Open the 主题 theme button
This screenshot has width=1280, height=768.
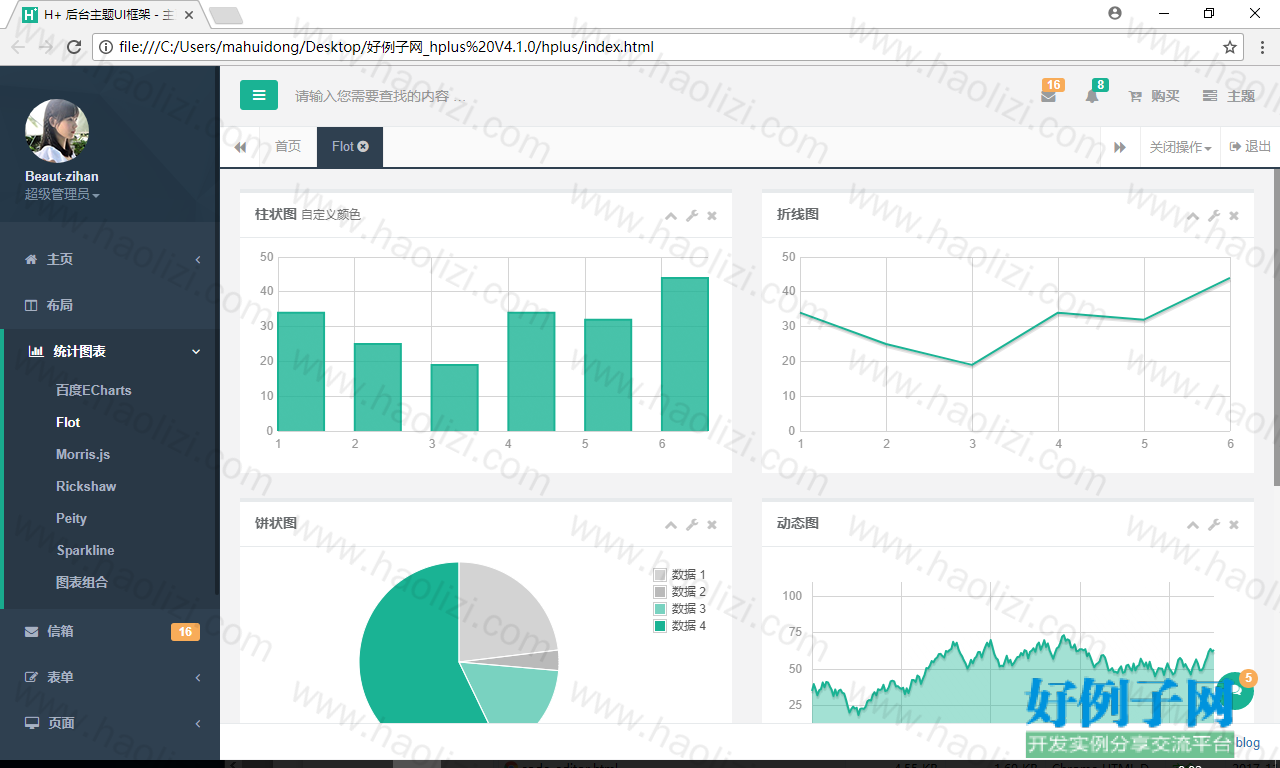(1229, 96)
